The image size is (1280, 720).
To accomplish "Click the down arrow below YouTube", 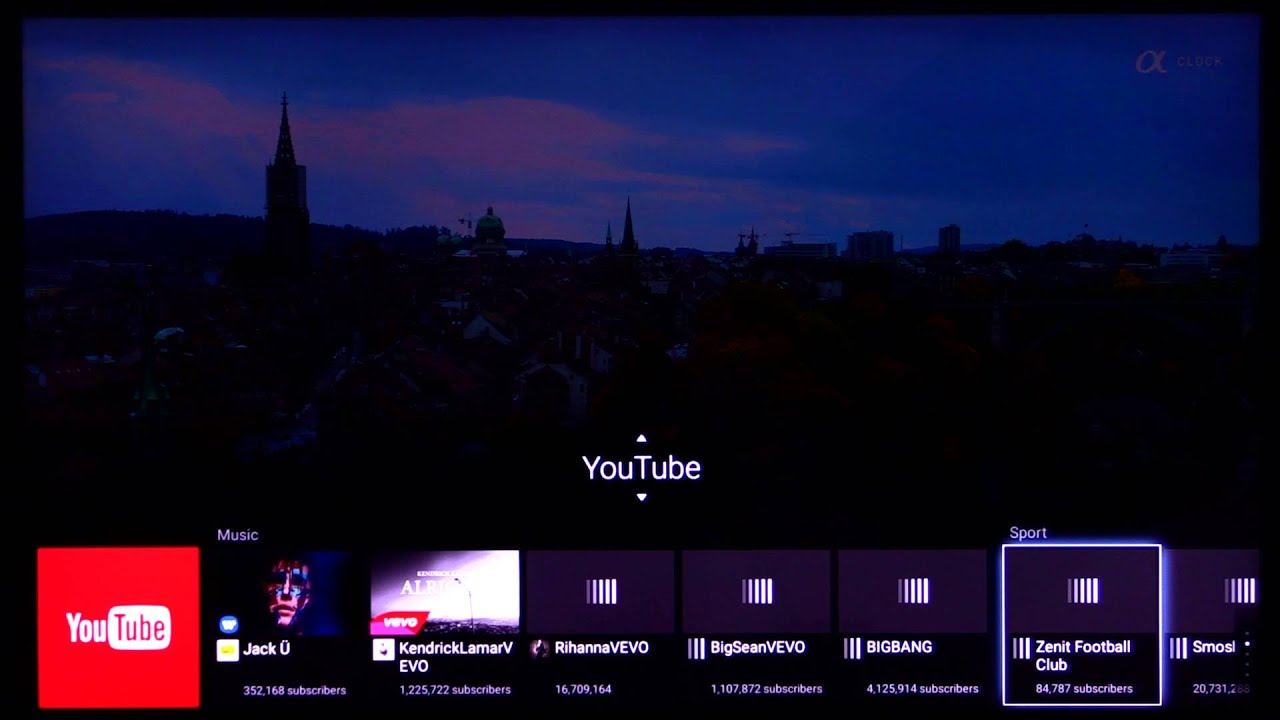I will 641,497.
